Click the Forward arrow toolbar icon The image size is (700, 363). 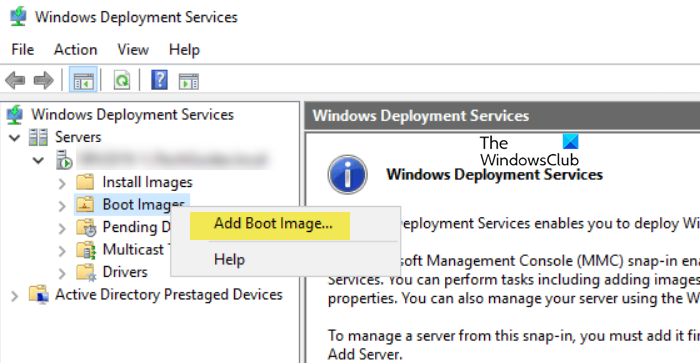(x=44, y=81)
